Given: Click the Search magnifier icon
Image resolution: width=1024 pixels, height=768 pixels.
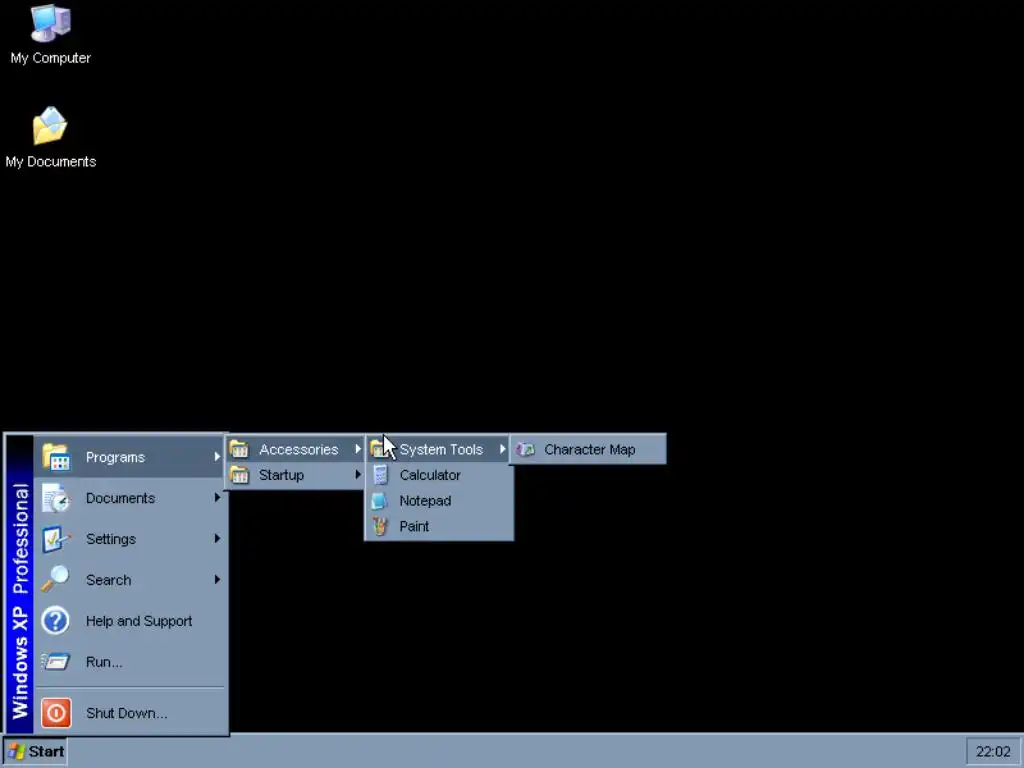Looking at the screenshot, I should click(56, 580).
